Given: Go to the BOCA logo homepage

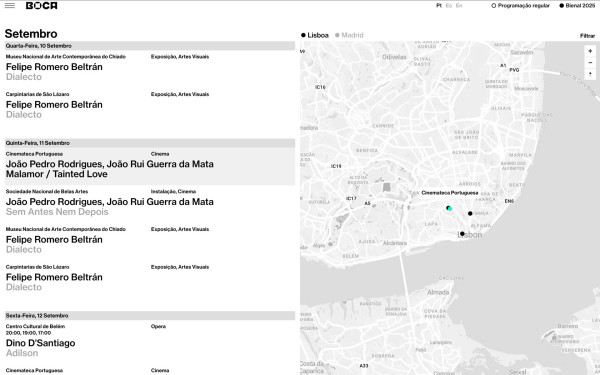Looking at the screenshot, I should [42, 5].
